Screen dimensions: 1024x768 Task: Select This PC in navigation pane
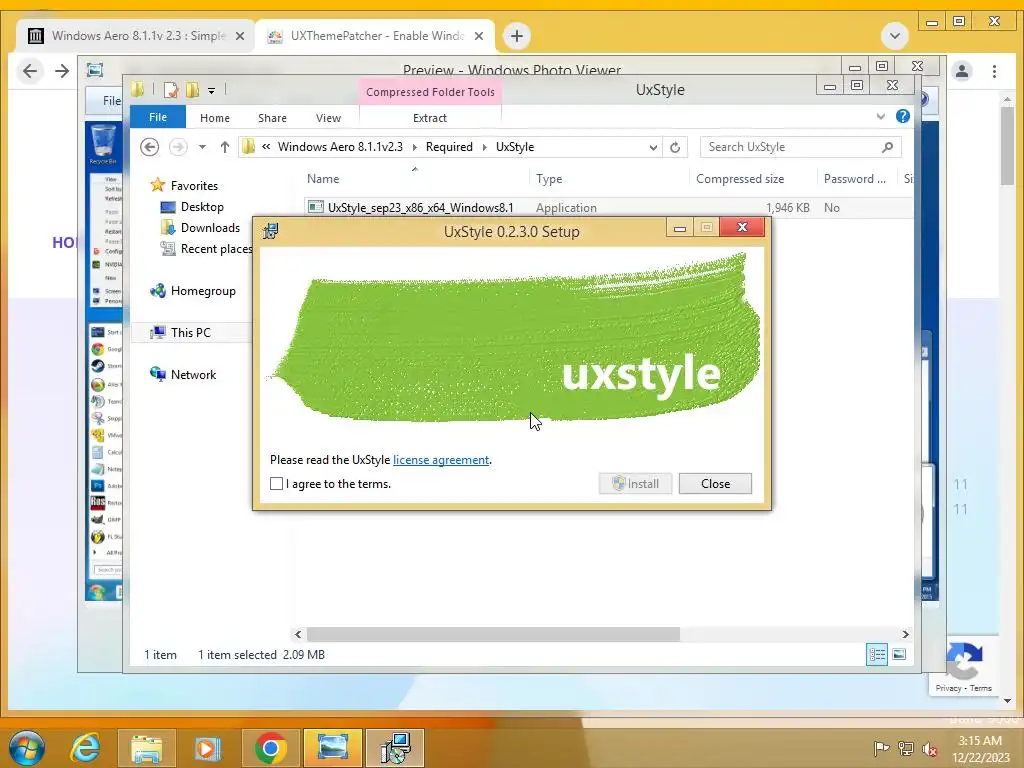point(180,332)
